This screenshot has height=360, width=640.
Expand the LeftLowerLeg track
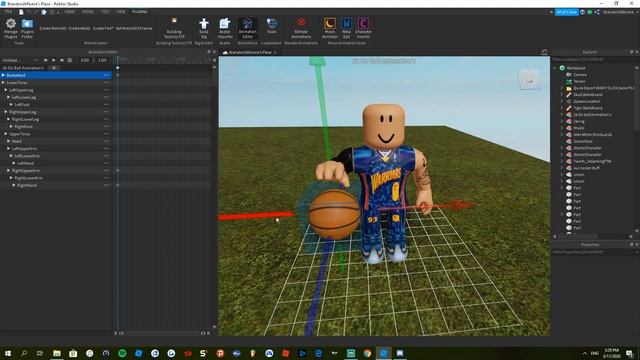pyautogui.click(x=9, y=97)
